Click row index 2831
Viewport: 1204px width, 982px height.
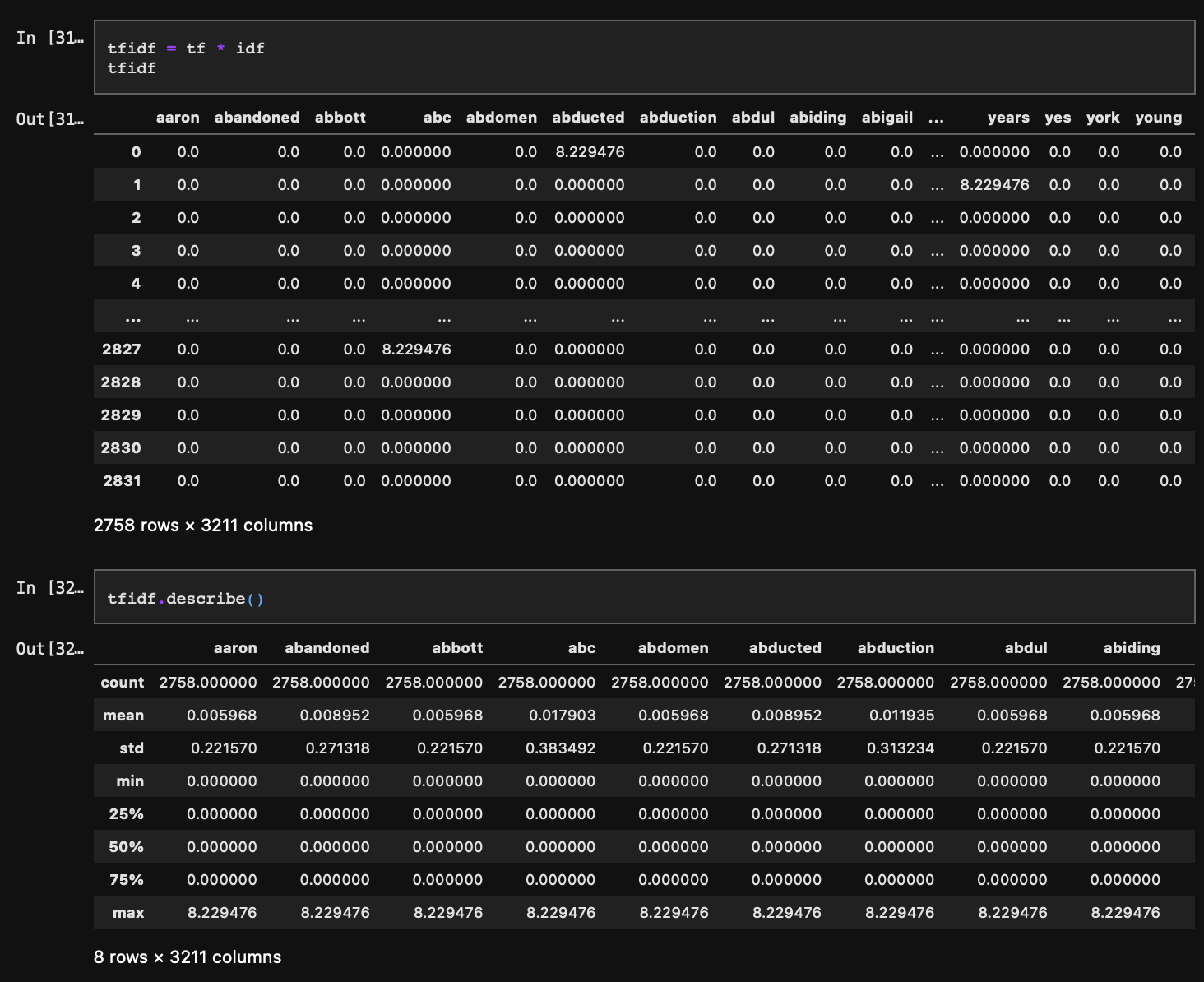[x=122, y=481]
